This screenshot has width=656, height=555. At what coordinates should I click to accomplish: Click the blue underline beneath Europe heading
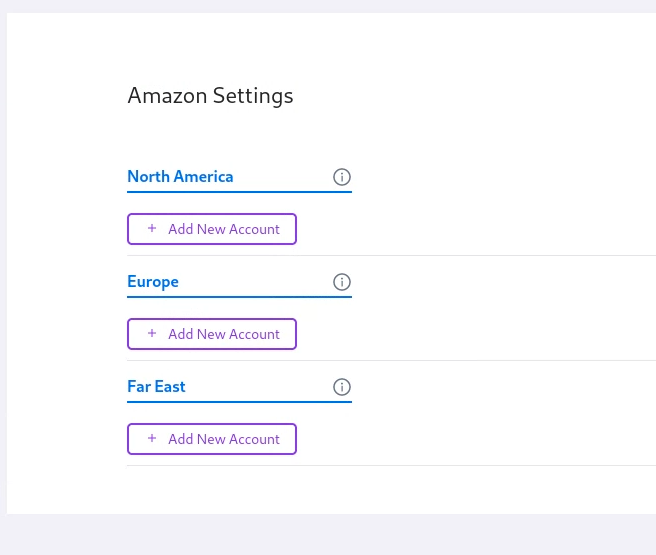(239, 297)
